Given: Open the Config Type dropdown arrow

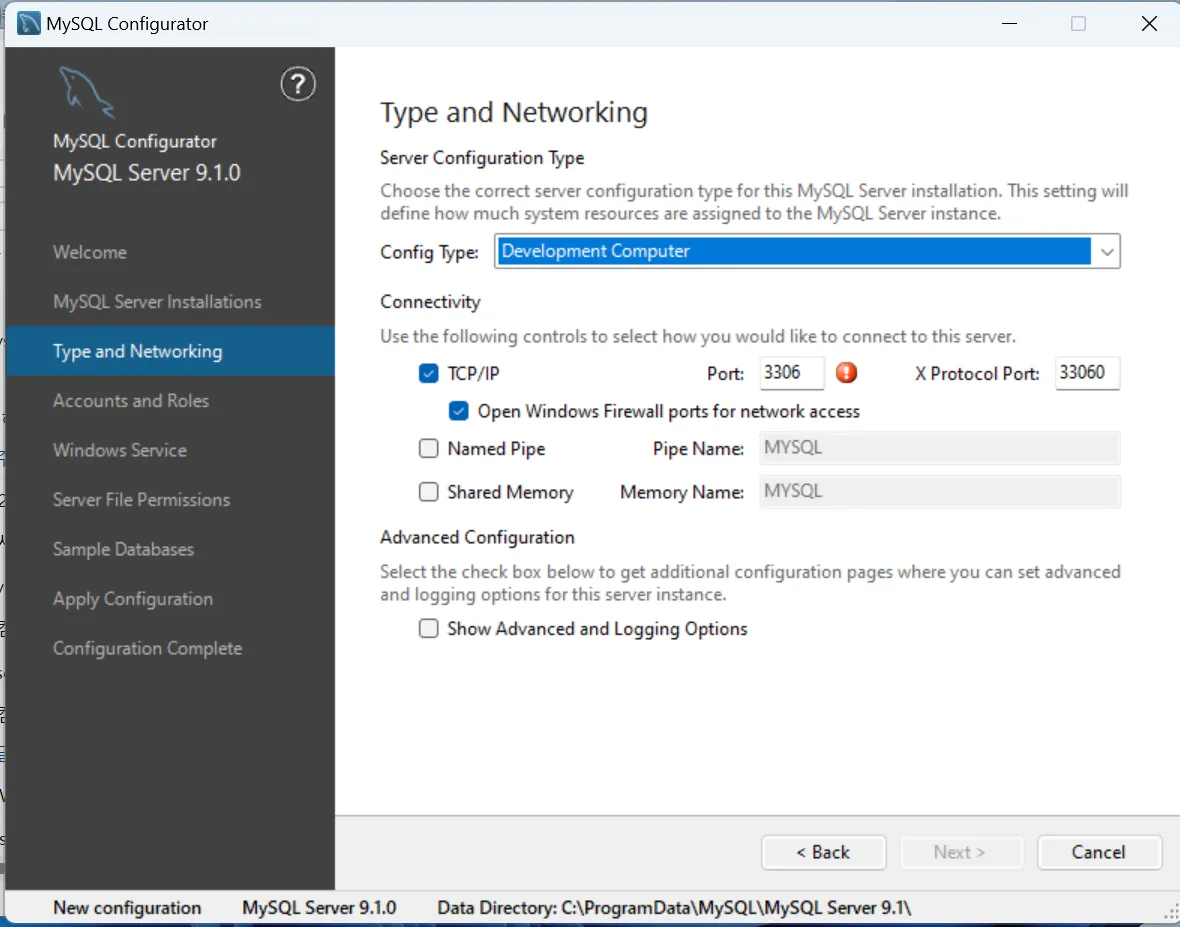Looking at the screenshot, I should 1106,251.
